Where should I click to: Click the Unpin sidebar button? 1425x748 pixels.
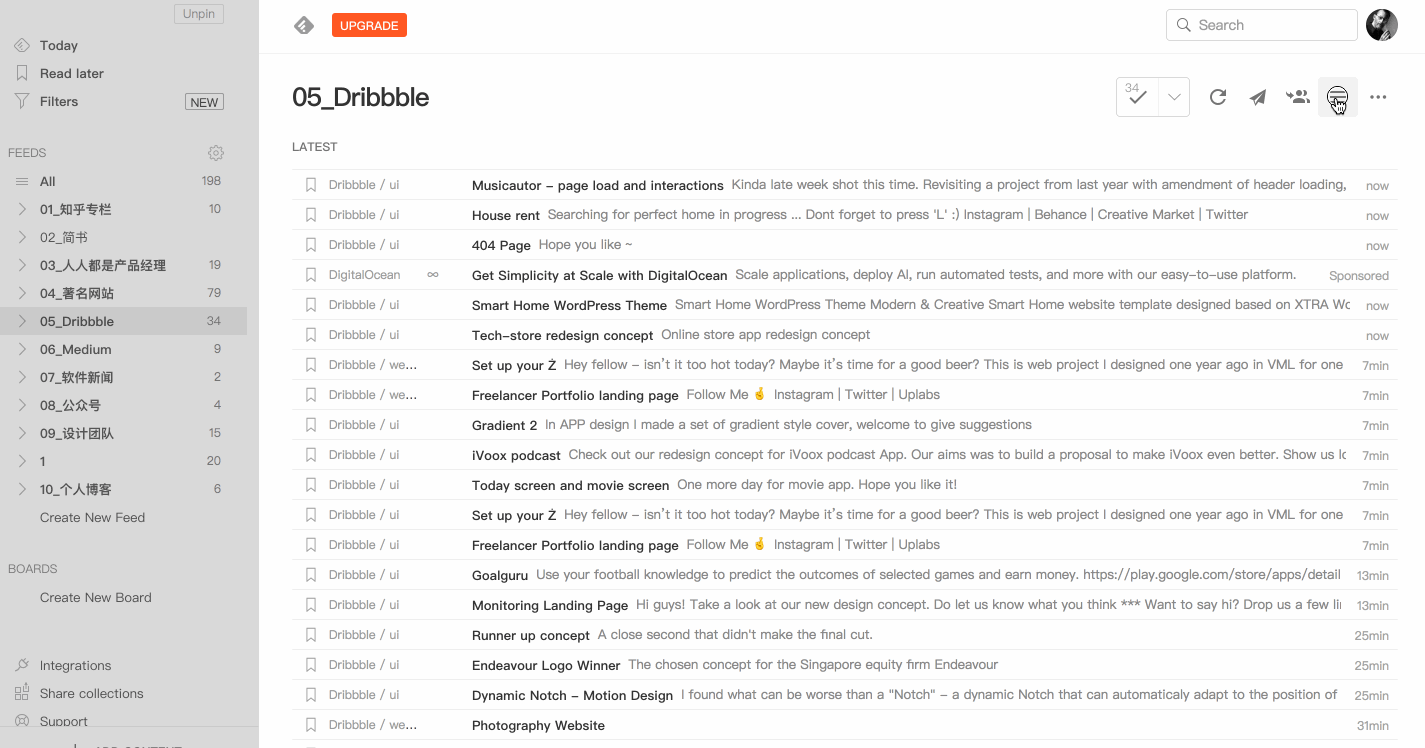point(199,14)
